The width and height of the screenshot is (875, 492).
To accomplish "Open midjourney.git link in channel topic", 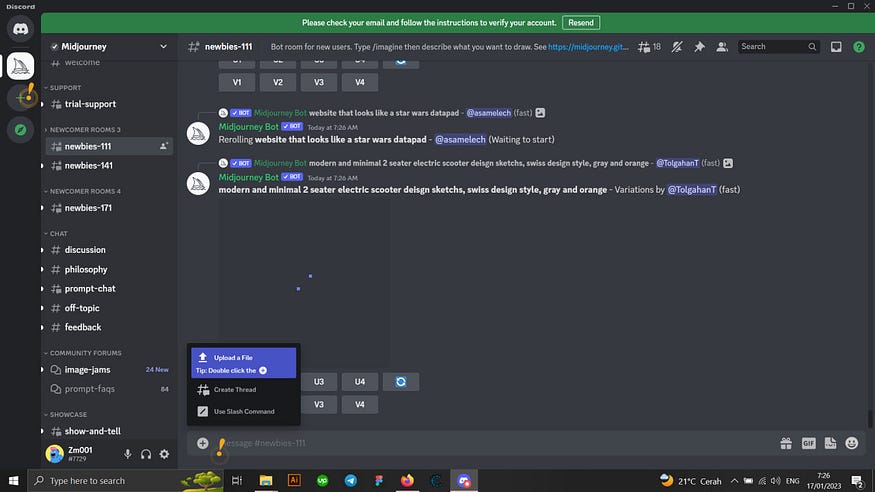I will click(588, 47).
